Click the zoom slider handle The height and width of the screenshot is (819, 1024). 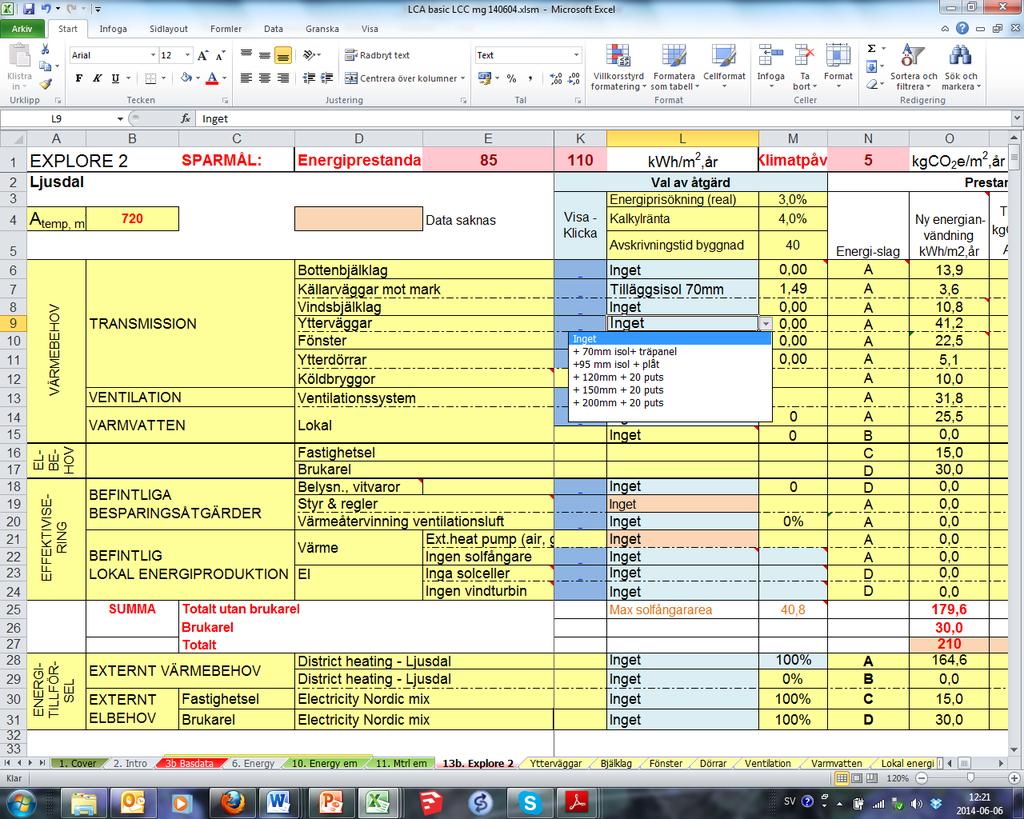(970, 779)
